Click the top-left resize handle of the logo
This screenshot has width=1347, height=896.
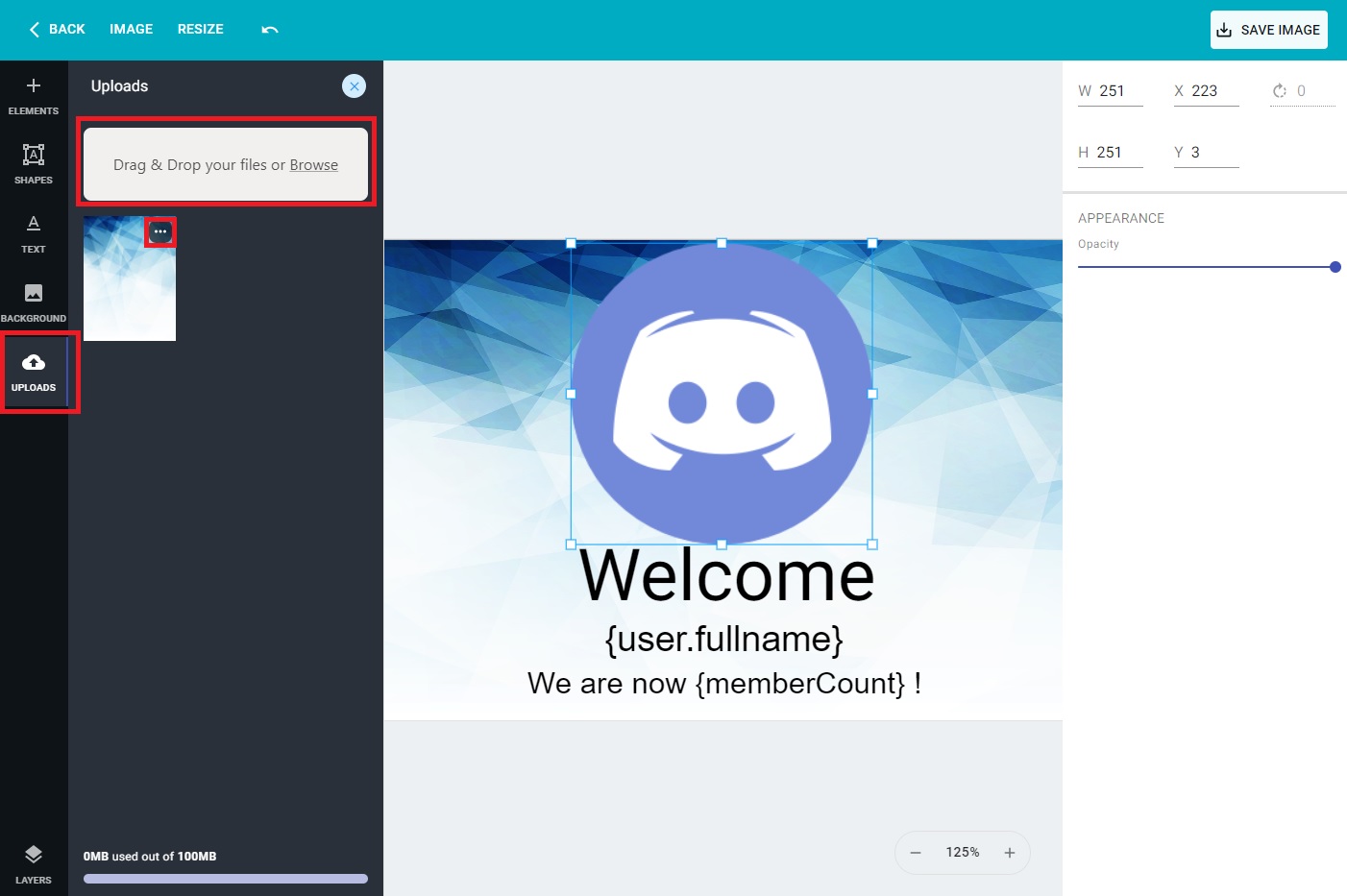[572, 244]
